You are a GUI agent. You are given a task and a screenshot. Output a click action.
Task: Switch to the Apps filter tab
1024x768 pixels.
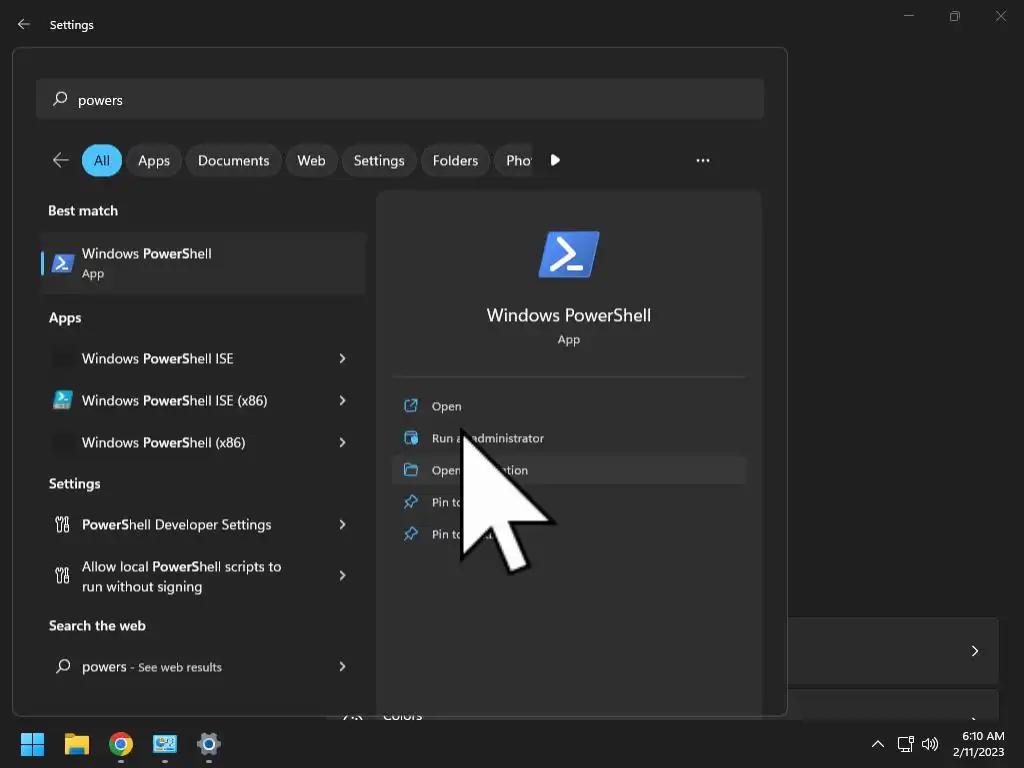153,161
